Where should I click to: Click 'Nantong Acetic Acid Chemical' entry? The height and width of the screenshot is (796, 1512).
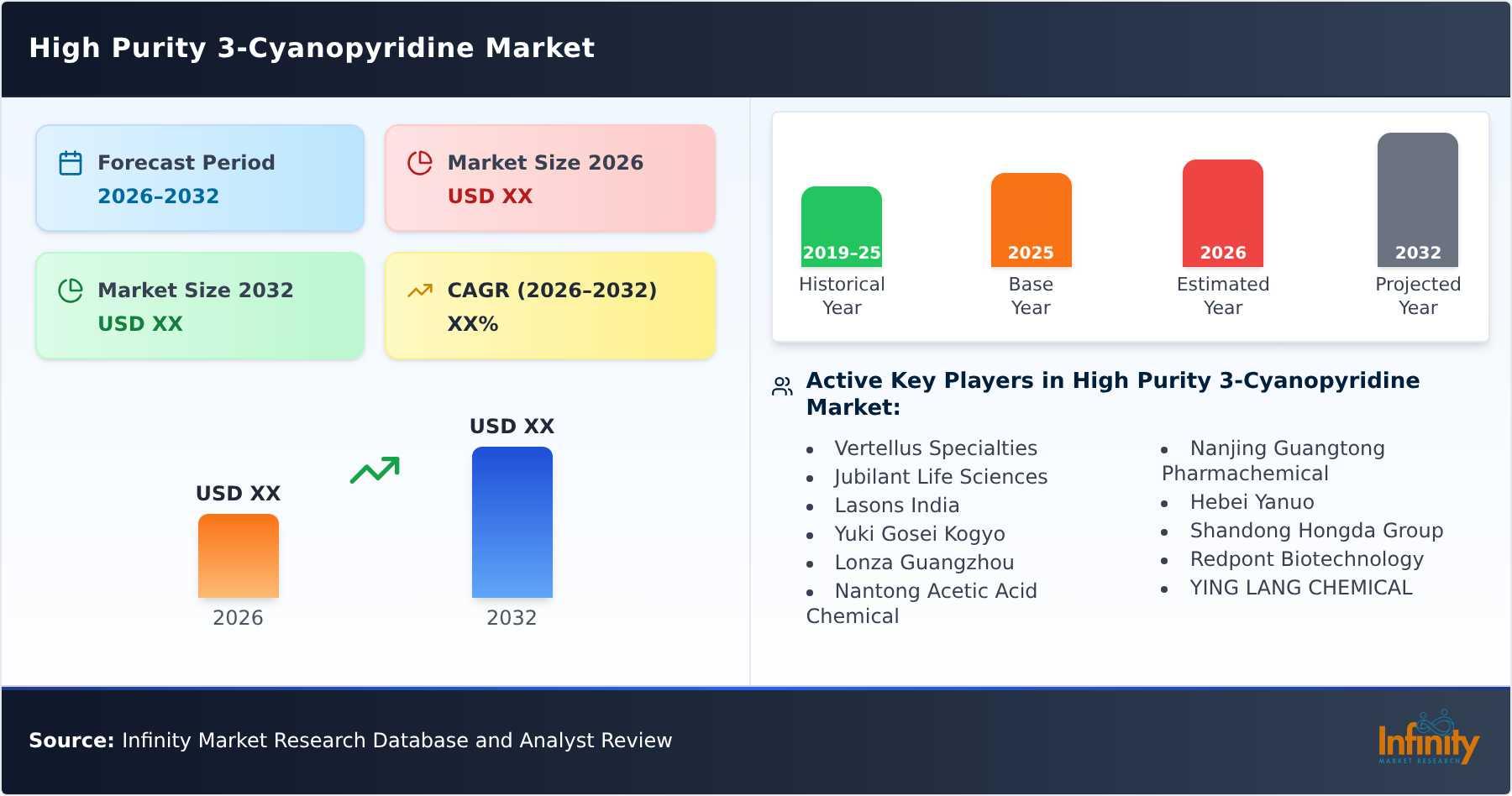pos(921,604)
